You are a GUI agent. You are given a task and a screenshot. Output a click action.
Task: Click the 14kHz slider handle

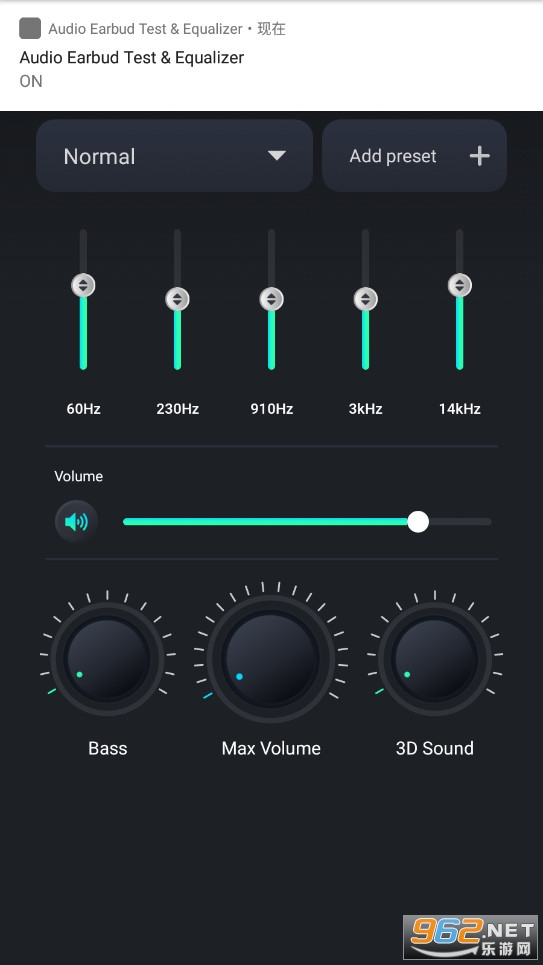459,286
